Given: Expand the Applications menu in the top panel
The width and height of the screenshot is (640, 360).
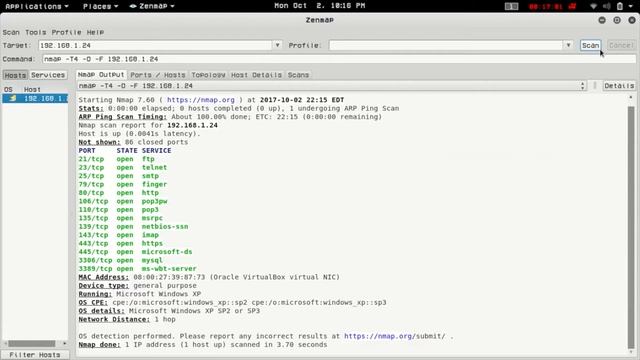Looking at the screenshot, I should pos(37,6).
